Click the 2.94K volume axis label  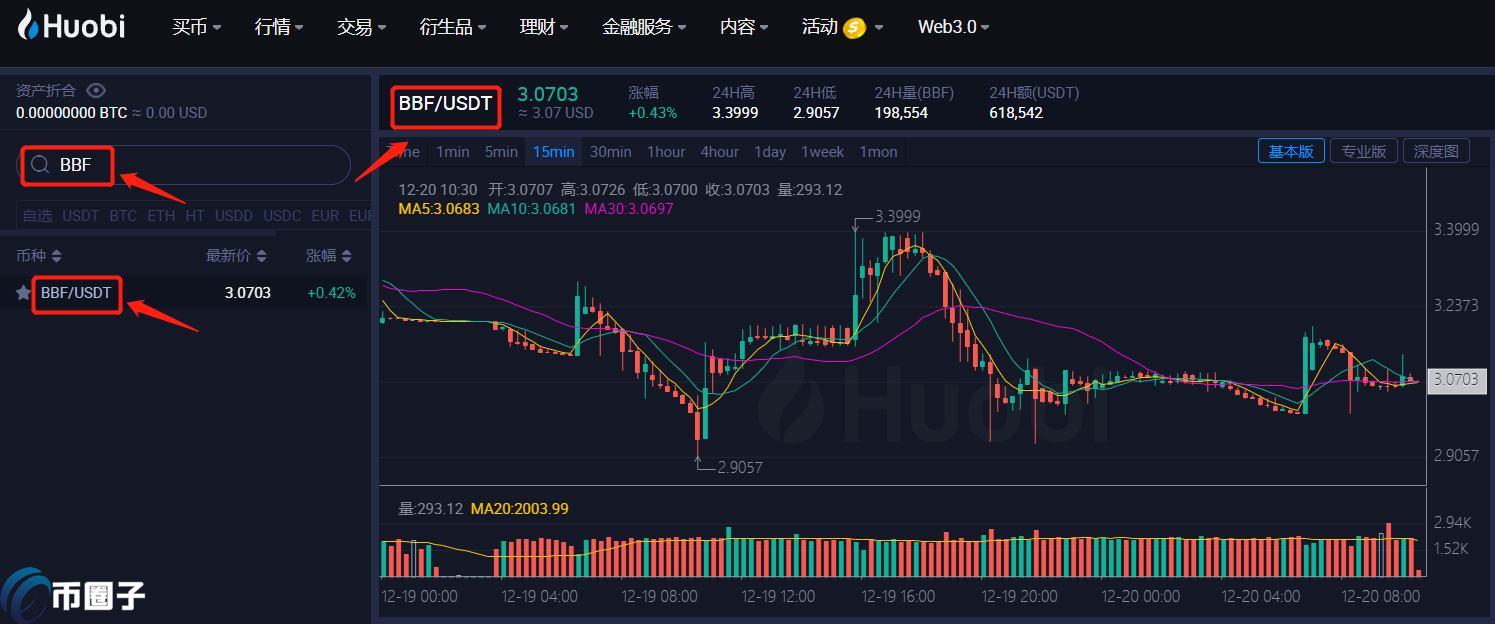pyautogui.click(x=1452, y=522)
